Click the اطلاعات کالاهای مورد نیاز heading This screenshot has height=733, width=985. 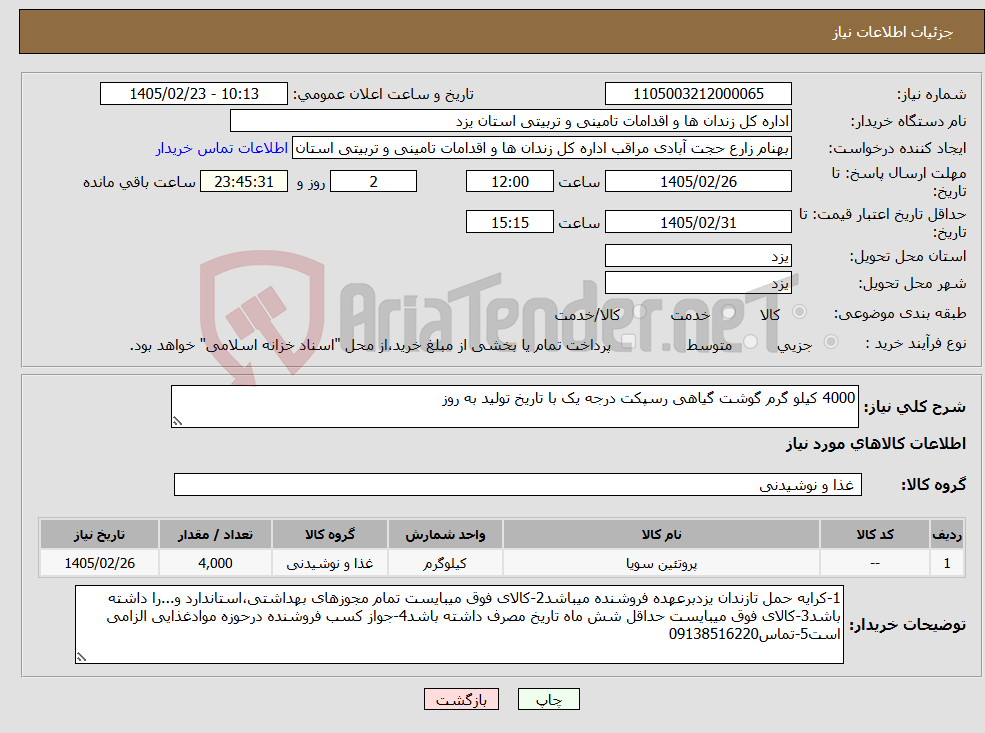[x=876, y=443]
